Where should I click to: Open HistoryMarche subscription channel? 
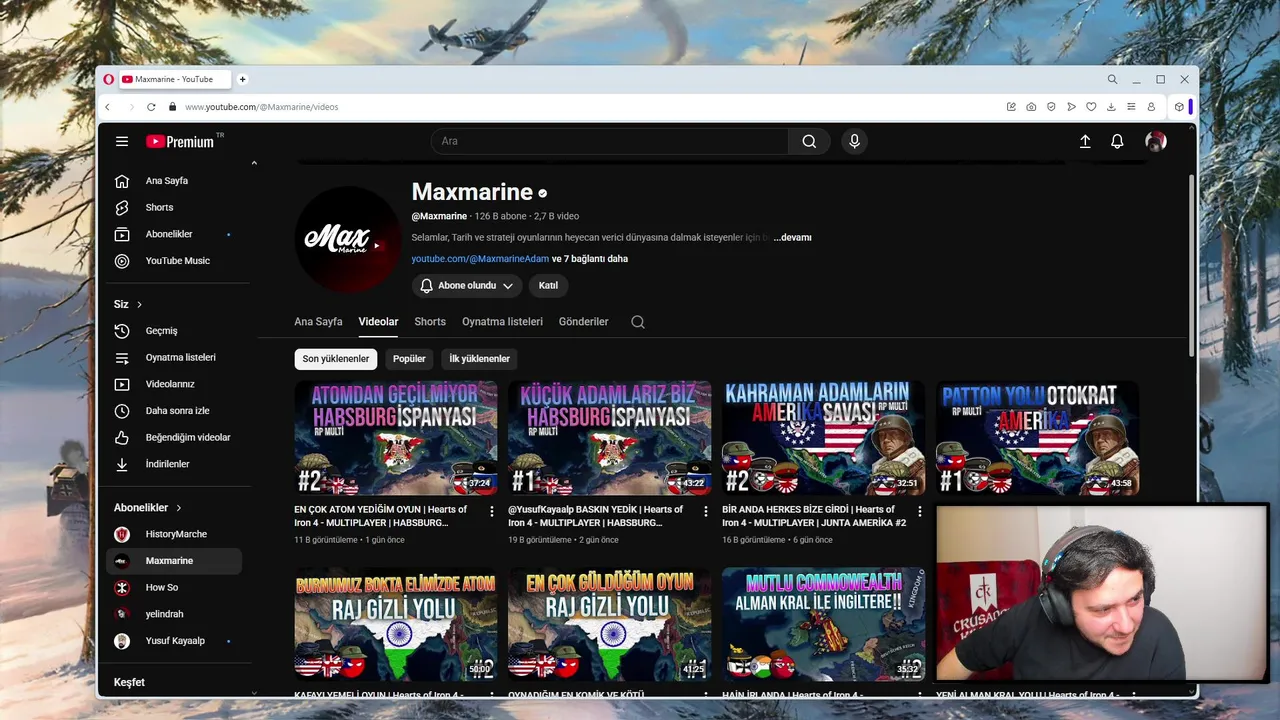tap(174, 534)
